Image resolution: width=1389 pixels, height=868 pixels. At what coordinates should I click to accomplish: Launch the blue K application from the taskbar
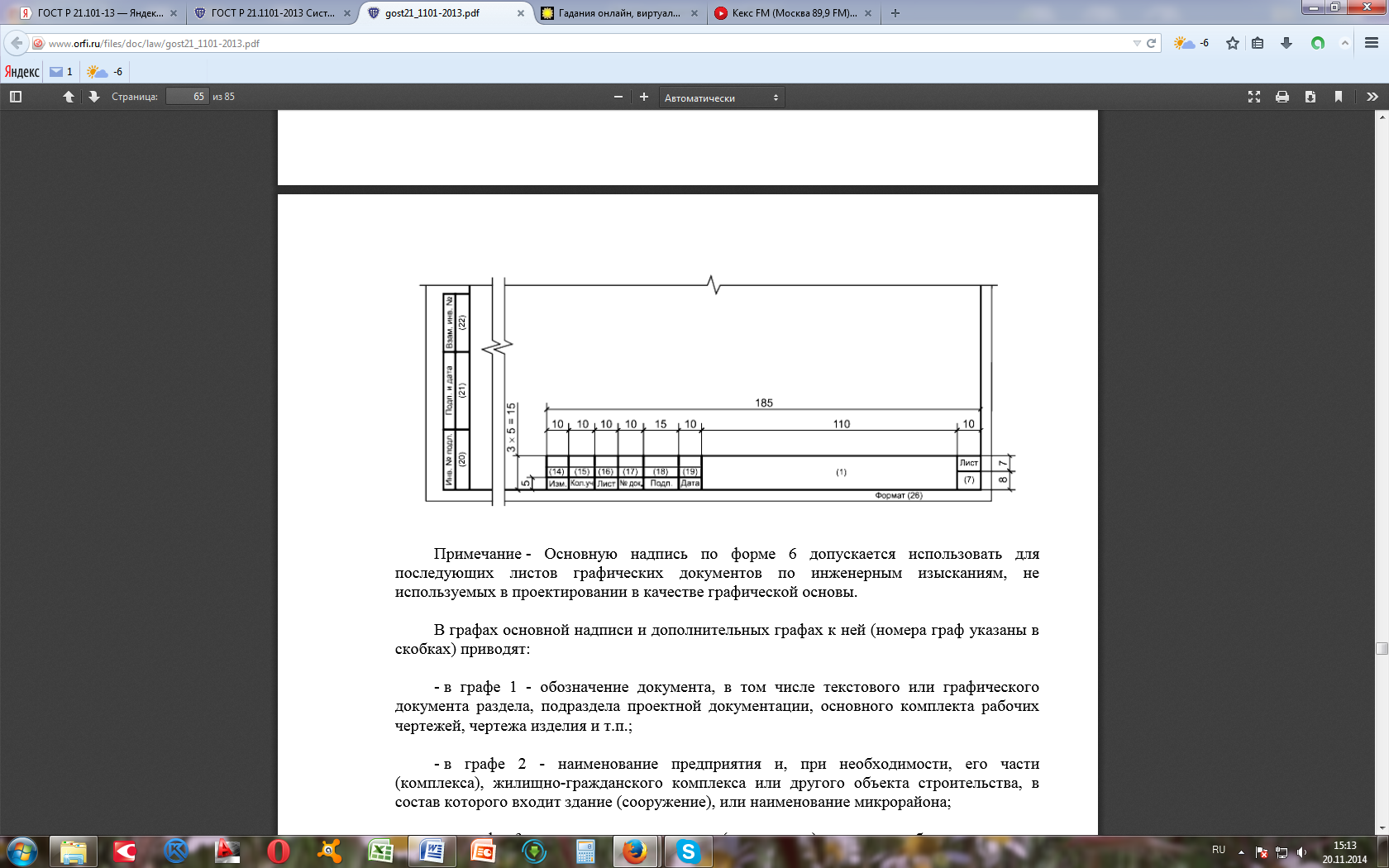[x=176, y=851]
